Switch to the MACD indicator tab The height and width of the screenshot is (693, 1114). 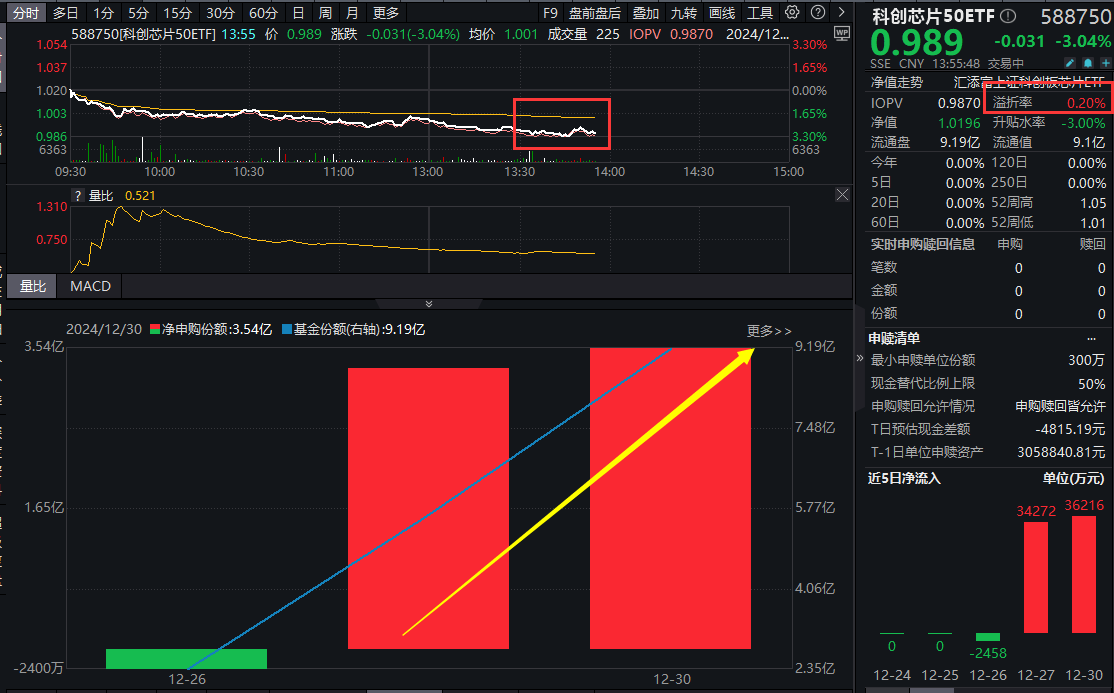[x=90, y=286]
